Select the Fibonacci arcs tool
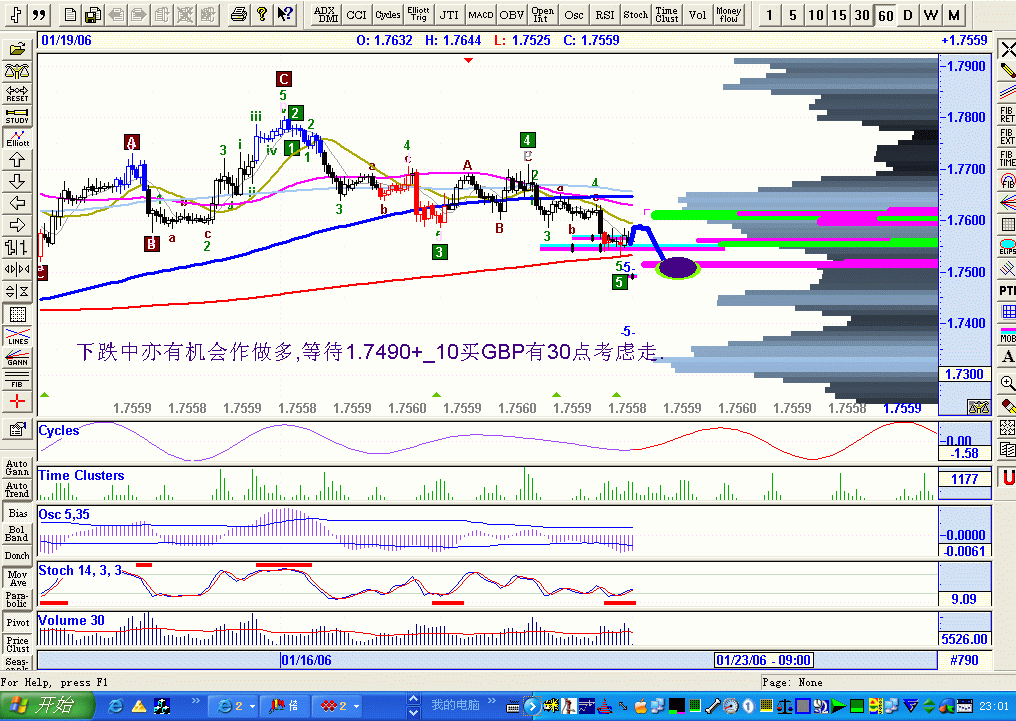This screenshot has height=721, width=1016. 1008,181
